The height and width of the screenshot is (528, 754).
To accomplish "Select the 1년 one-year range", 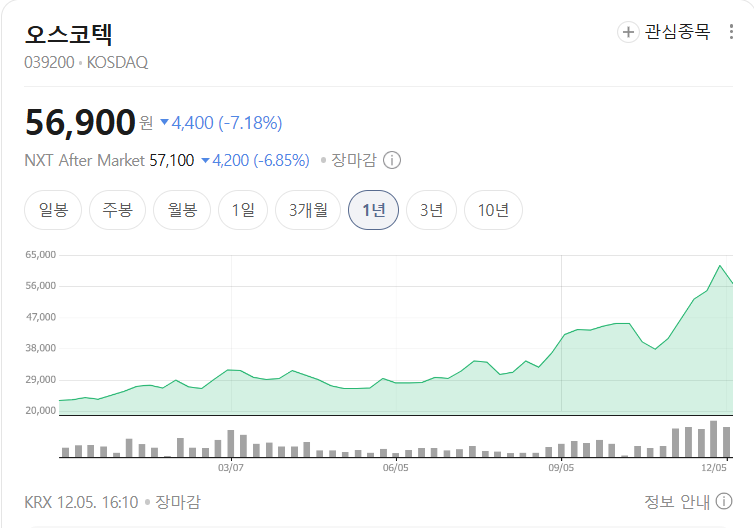I will coord(373,210).
